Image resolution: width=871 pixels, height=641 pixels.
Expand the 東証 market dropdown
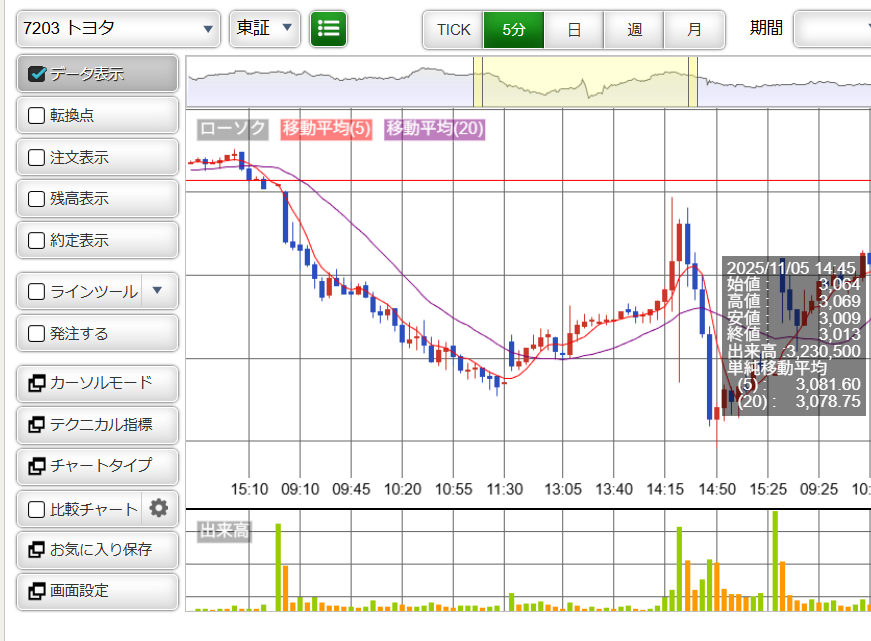click(x=265, y=29)
